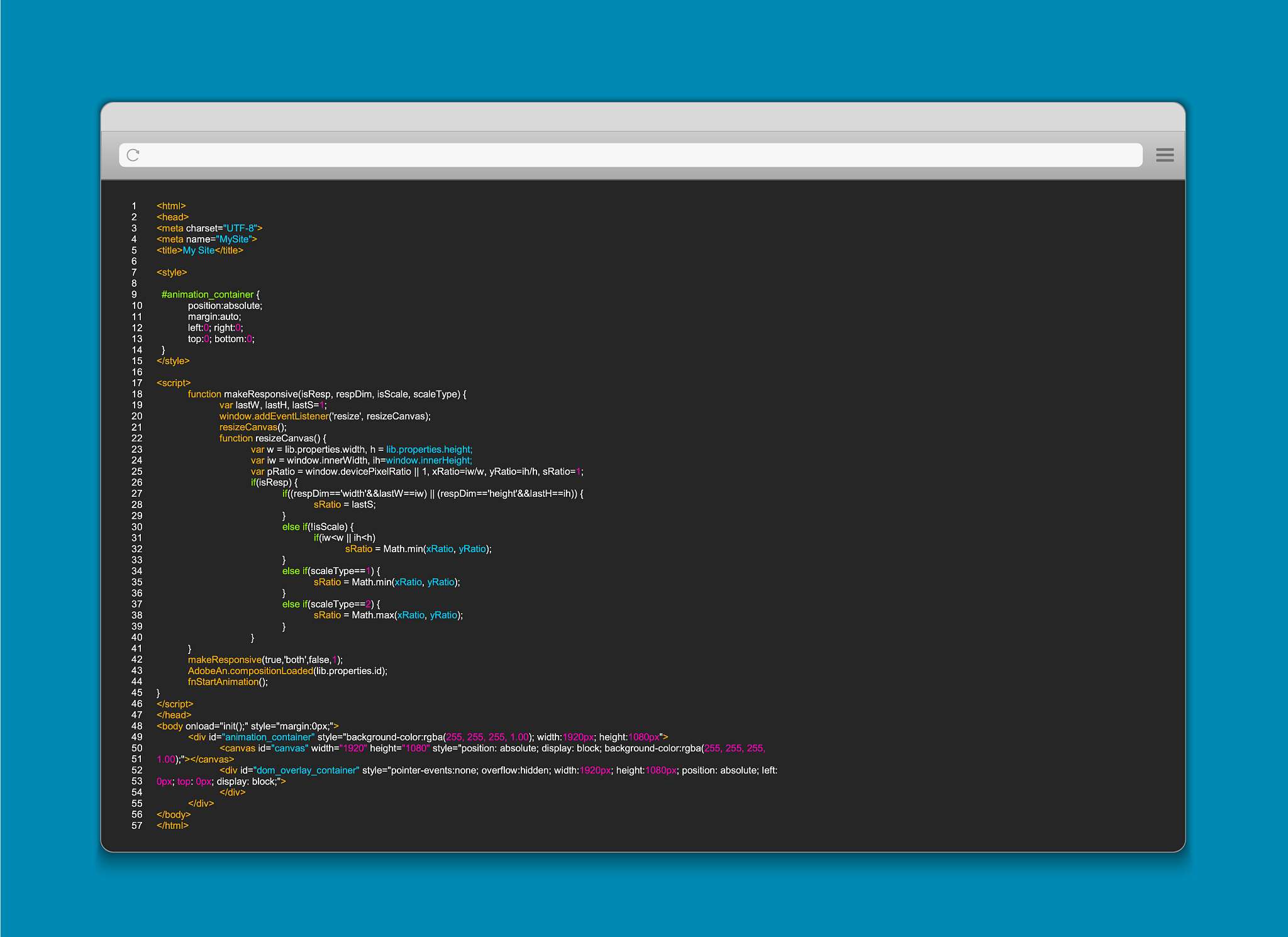Viewport: 1288px width, 937px height.
Task: Click the opening <html> tag
Action: 171,206
